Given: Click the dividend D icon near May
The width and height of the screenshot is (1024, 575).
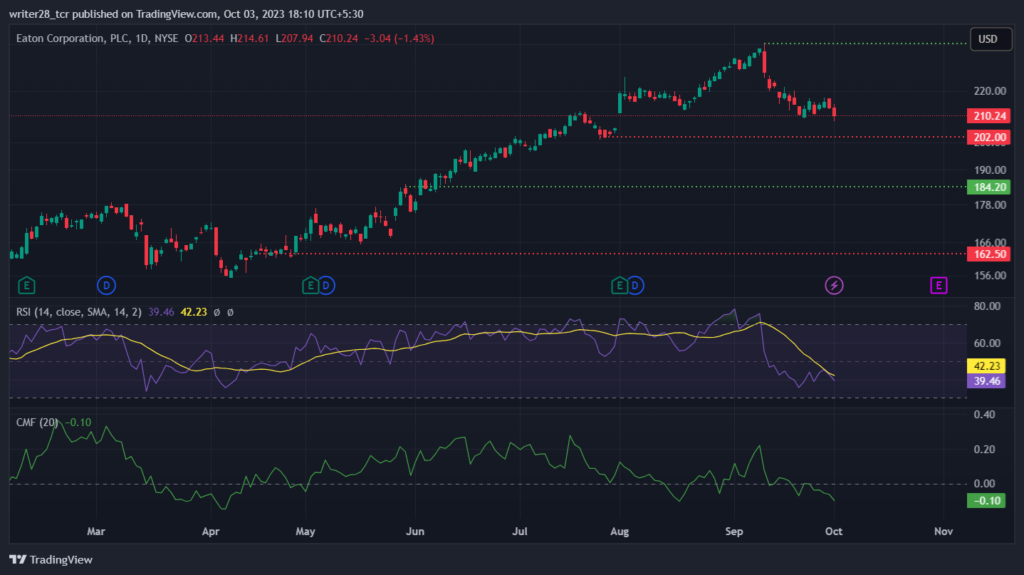Looking at the screenshot, I should [x=326, y=286].
